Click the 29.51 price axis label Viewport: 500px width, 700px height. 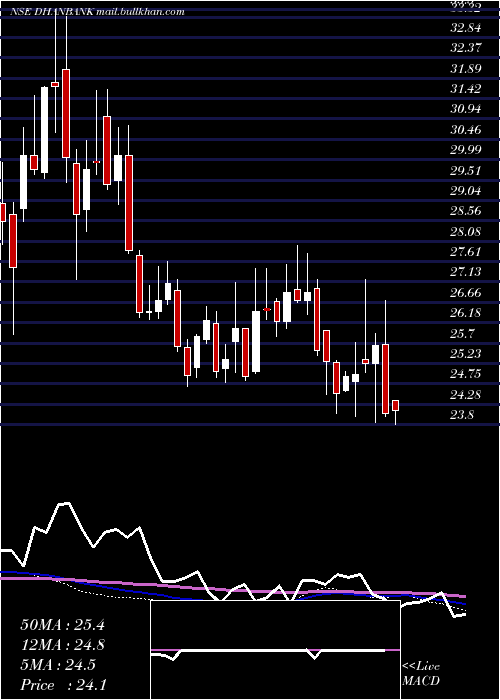tap(466, 171)
